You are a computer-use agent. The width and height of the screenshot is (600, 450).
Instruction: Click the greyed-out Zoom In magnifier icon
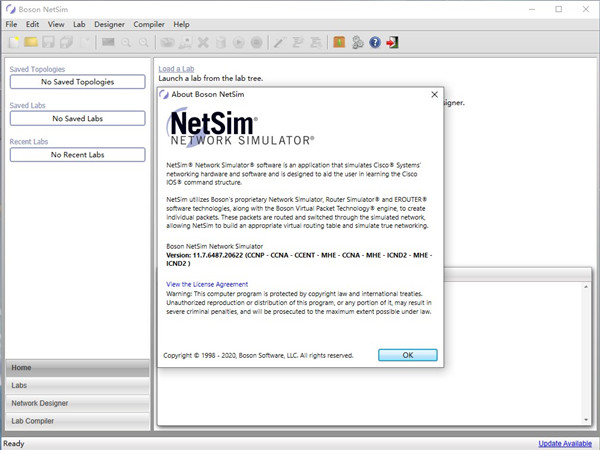[x=126, y=42]
